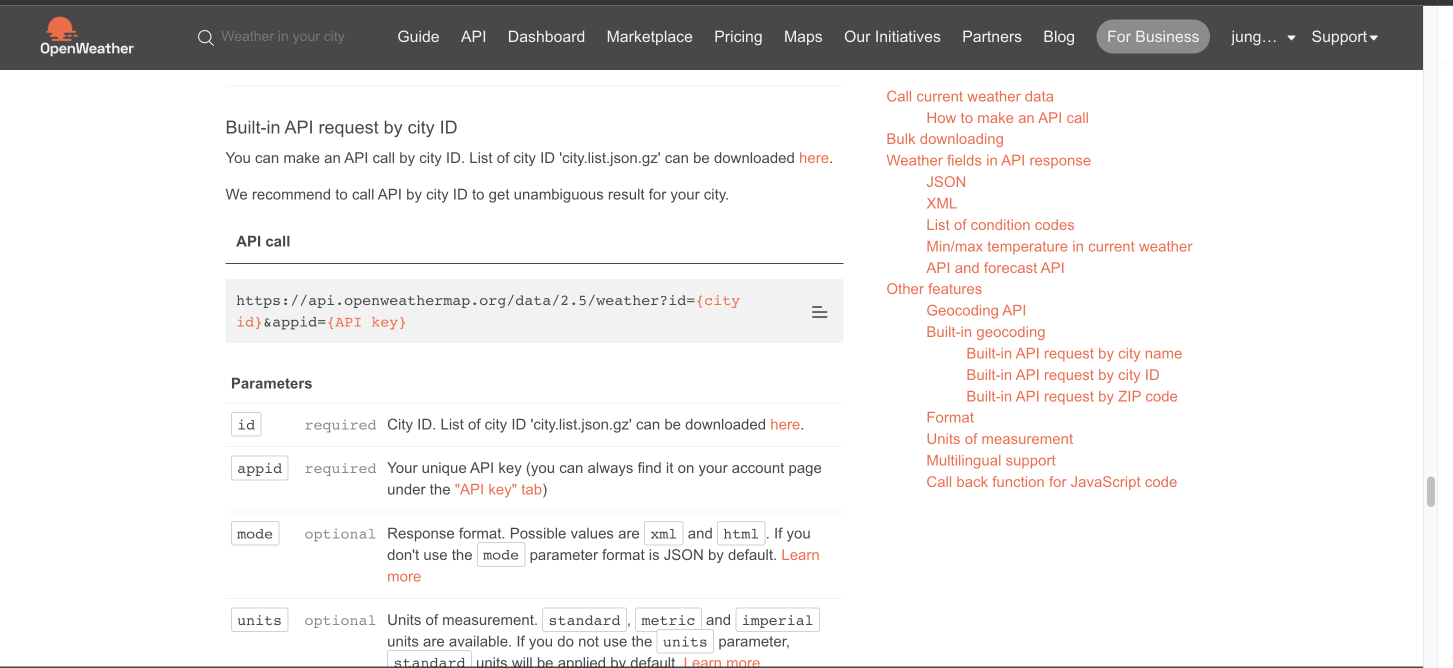
Task: Click the 'xml' value tag
Action: (x=663, y=534)
